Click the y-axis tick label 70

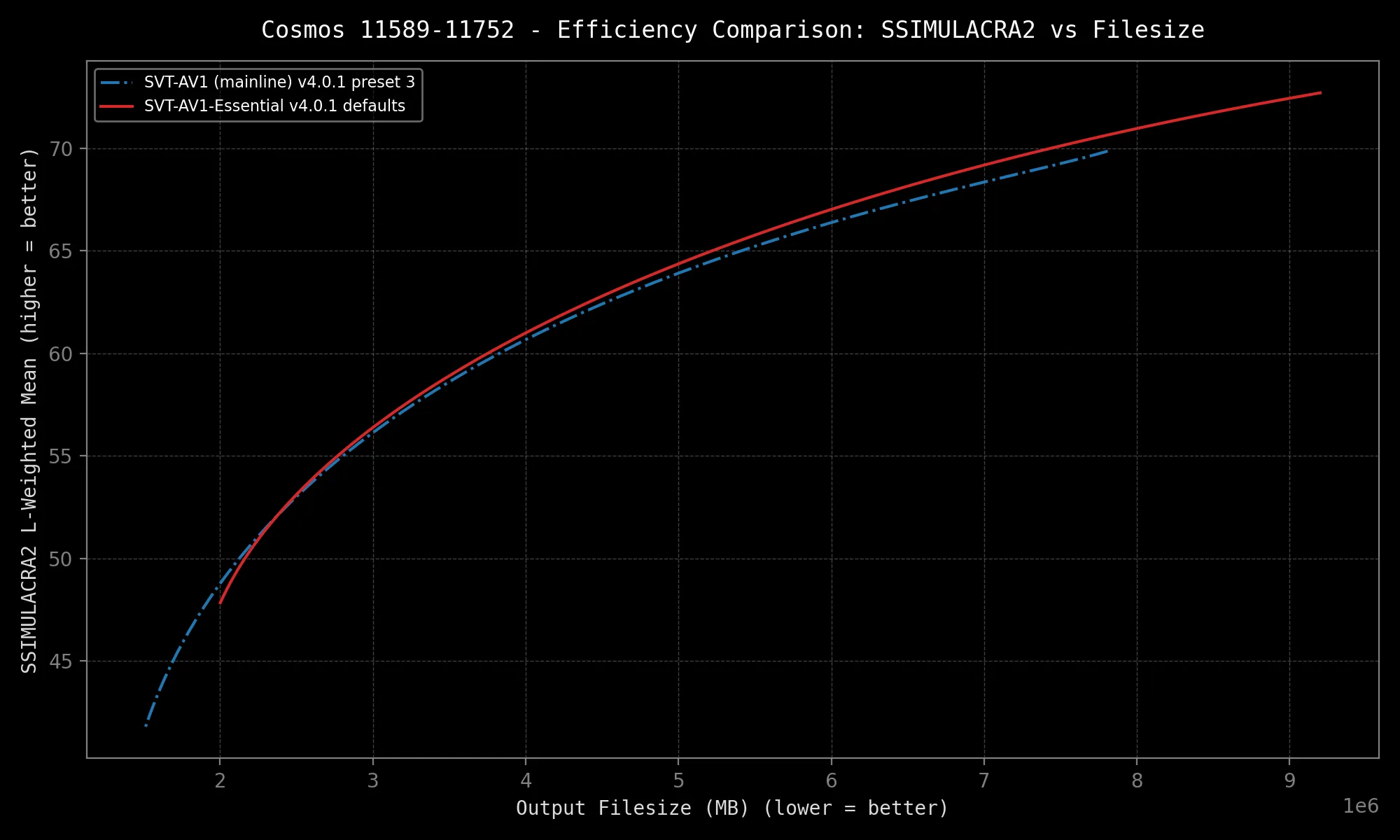pos(61,149)
